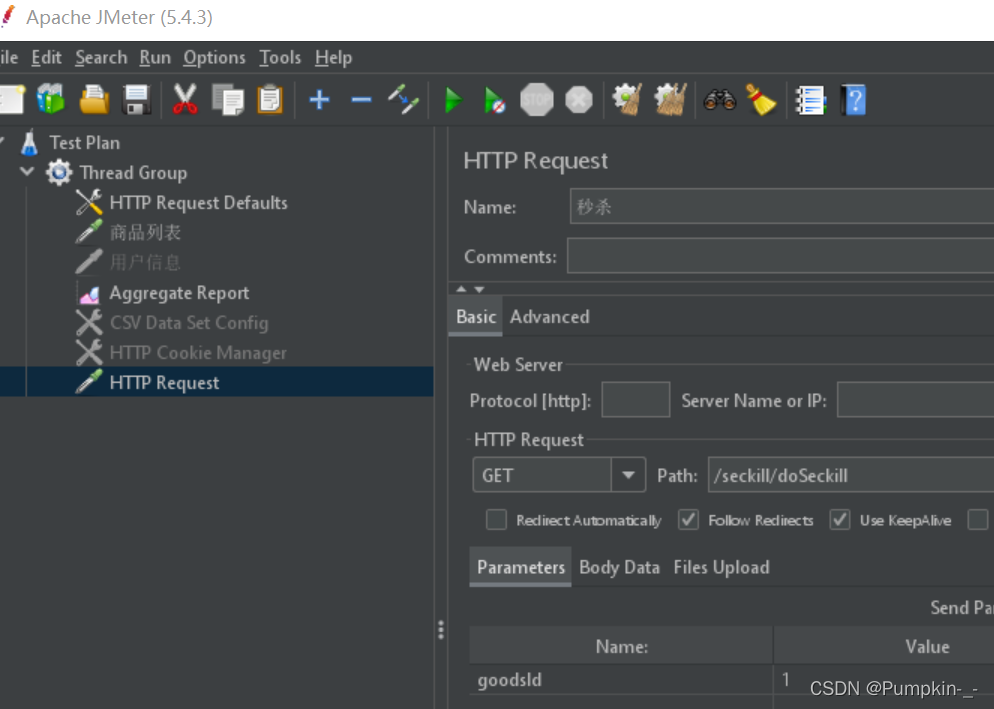The width and height of the screenshot is (994, 709).
Task: Click the Toggle enable/disable icon
Action: (403, 100)
